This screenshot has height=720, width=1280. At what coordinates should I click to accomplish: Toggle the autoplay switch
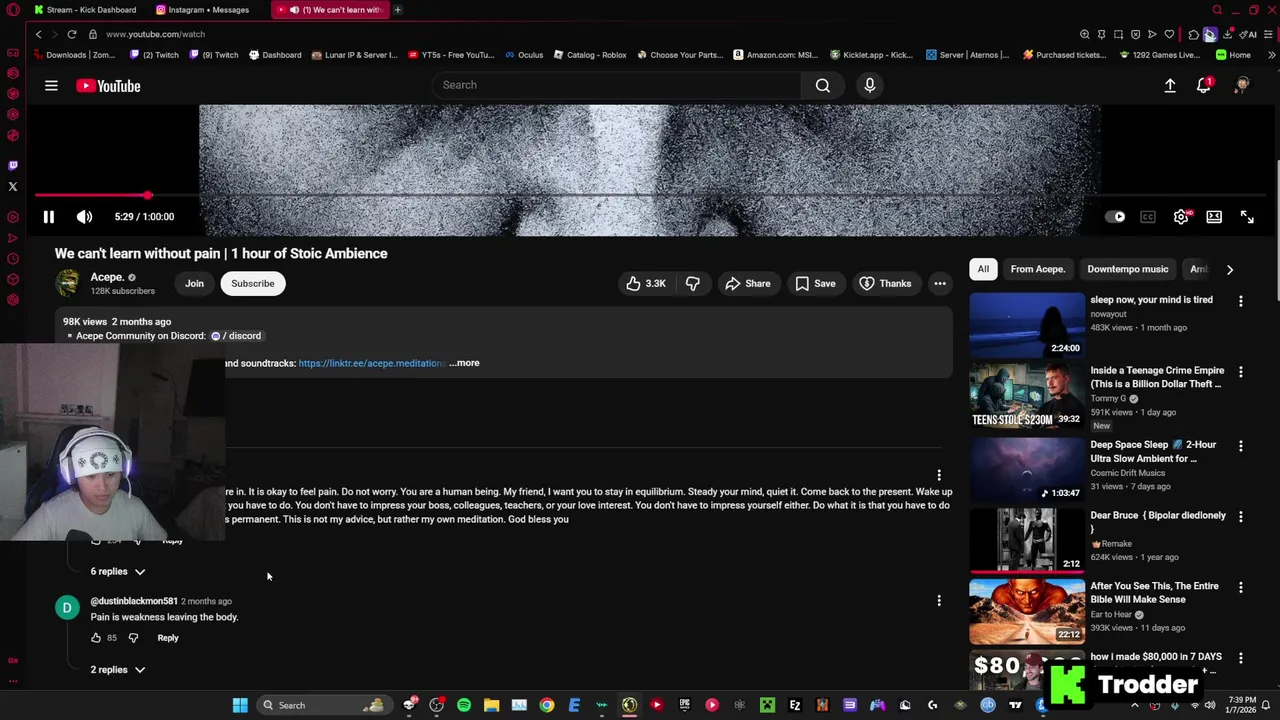1115,217
